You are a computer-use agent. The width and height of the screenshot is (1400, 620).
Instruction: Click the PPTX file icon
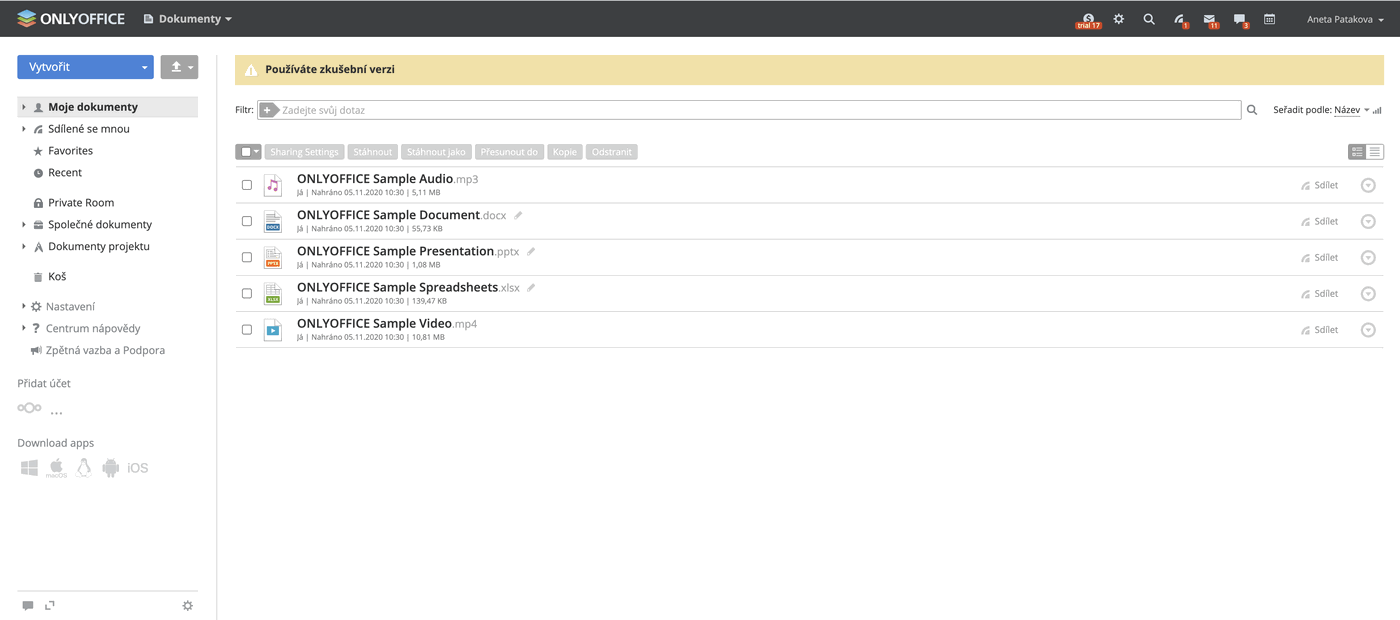pyautogui.click(x=272, y=257)
